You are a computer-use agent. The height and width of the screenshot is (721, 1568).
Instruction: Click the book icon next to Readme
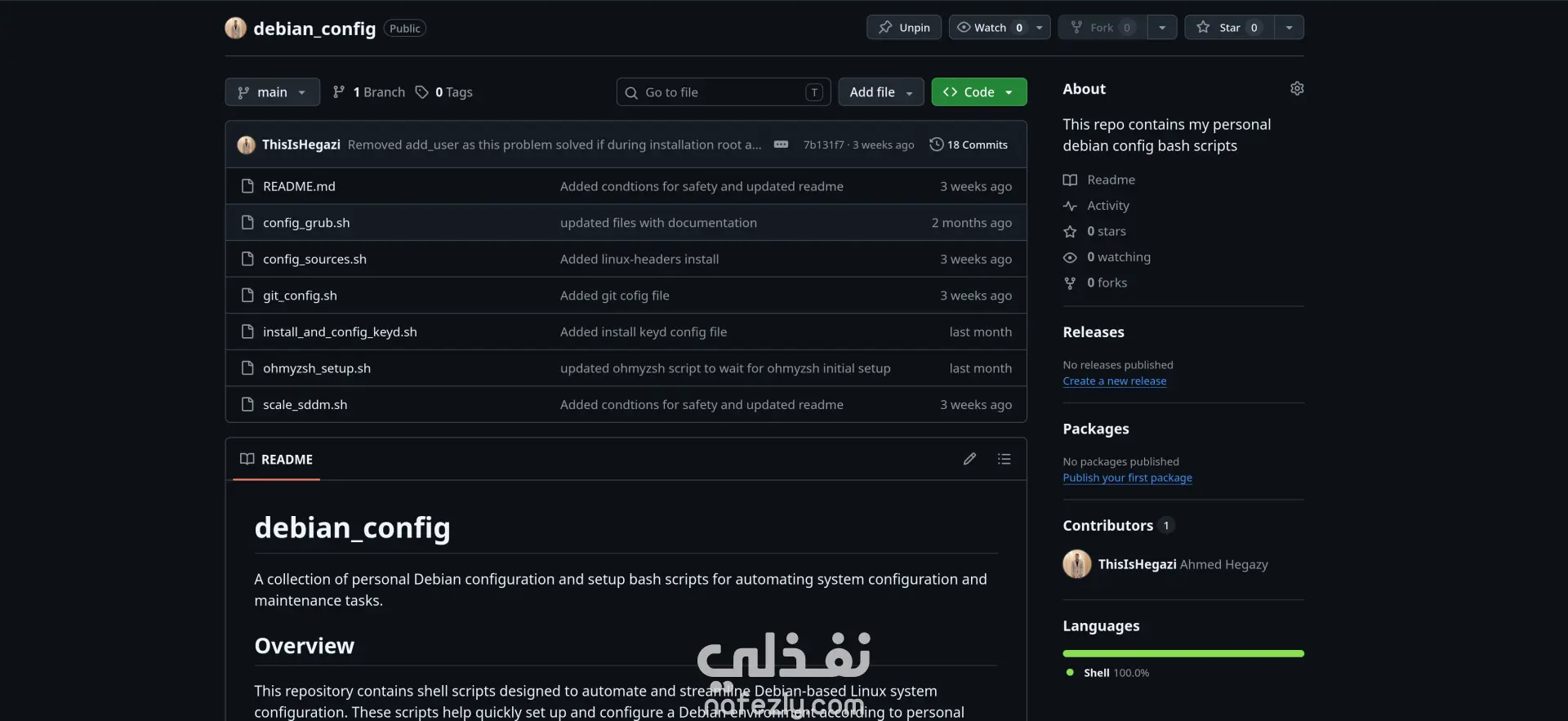pos(1070,180)
